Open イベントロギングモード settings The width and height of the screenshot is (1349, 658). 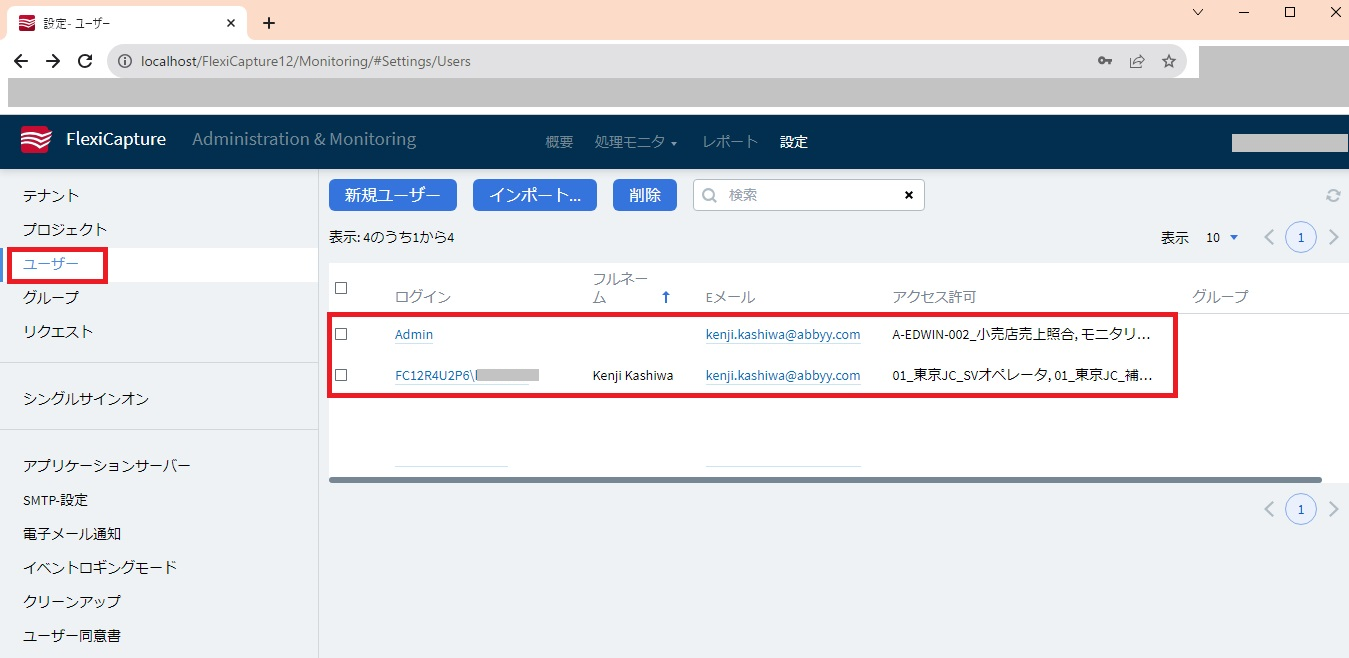[x=100, y=568]
